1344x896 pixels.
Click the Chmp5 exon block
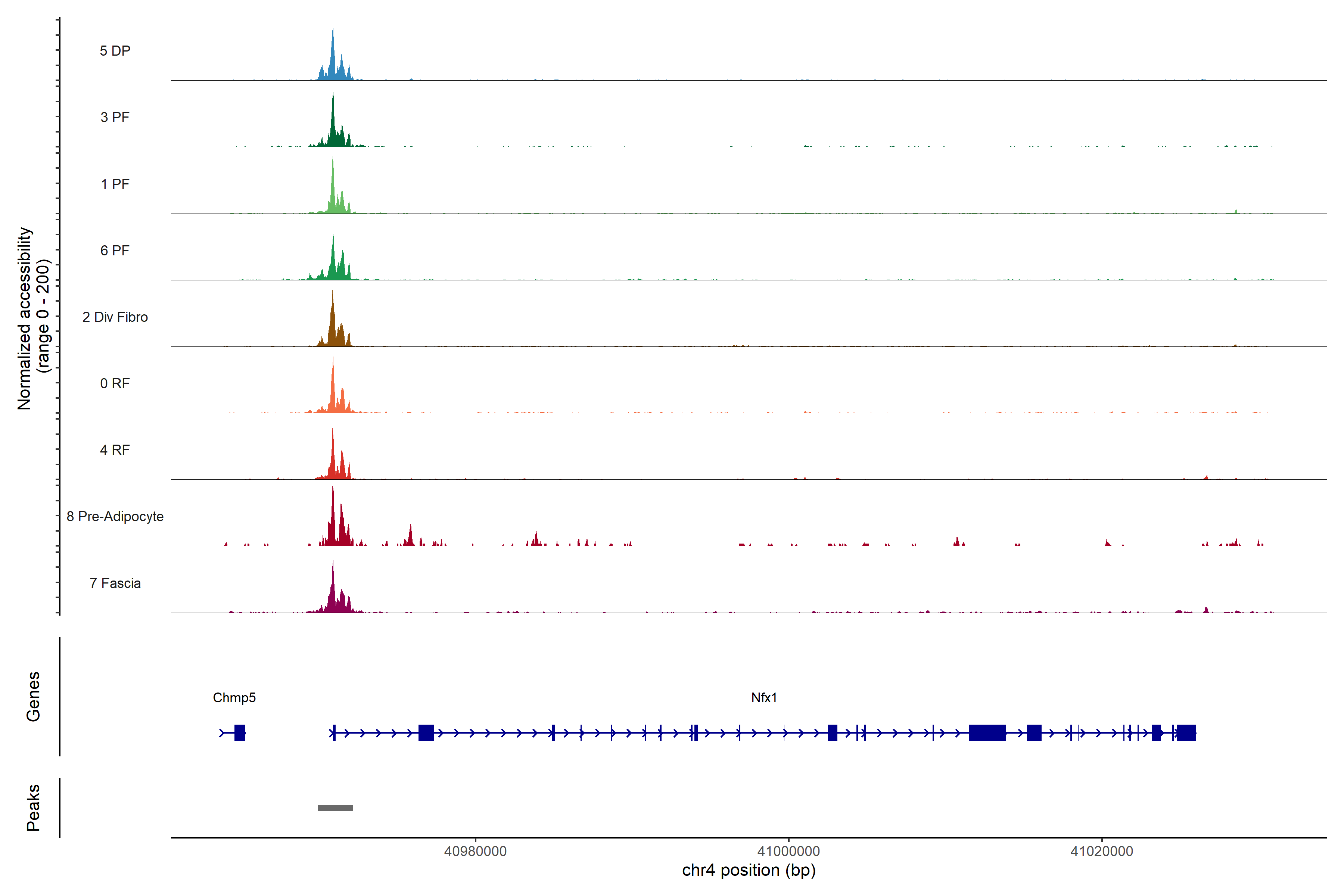pyautogui.click(x=240, y=732)
